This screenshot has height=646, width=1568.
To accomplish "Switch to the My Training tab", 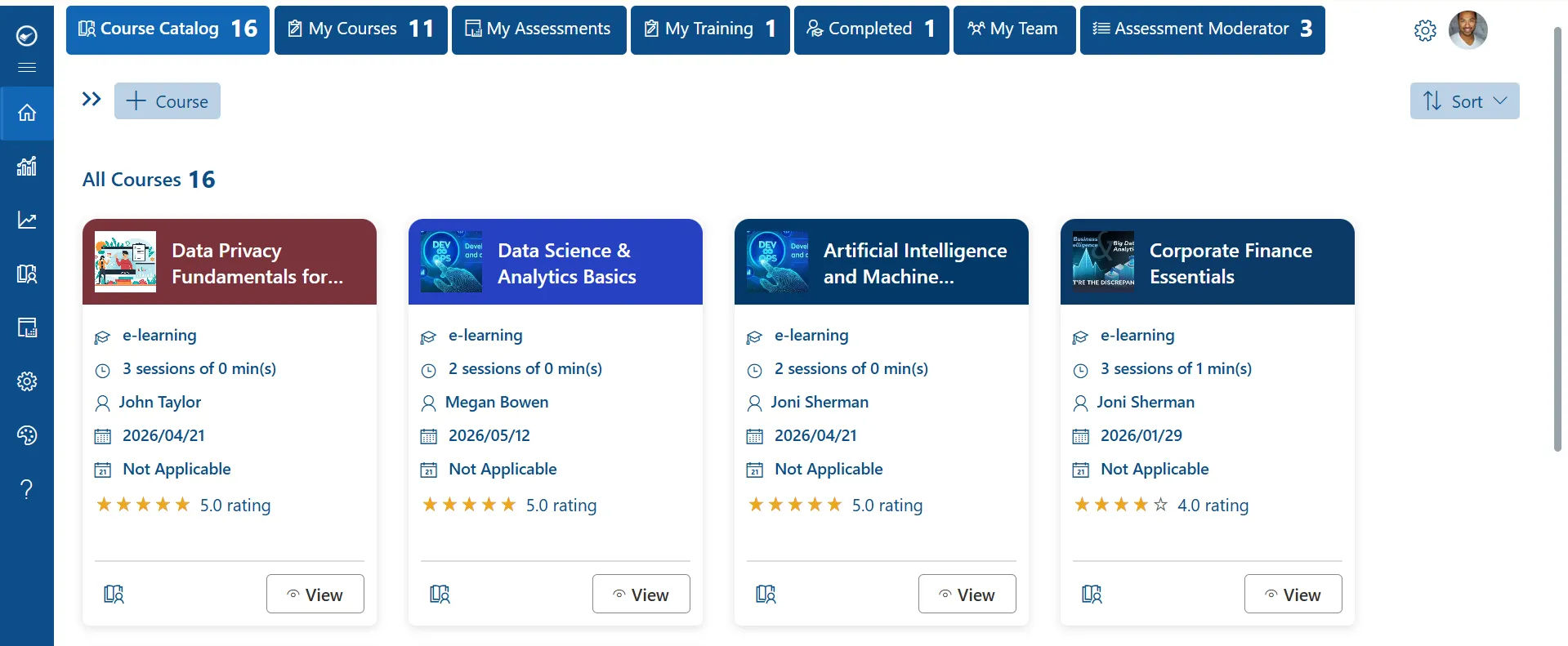I will 710,30.
